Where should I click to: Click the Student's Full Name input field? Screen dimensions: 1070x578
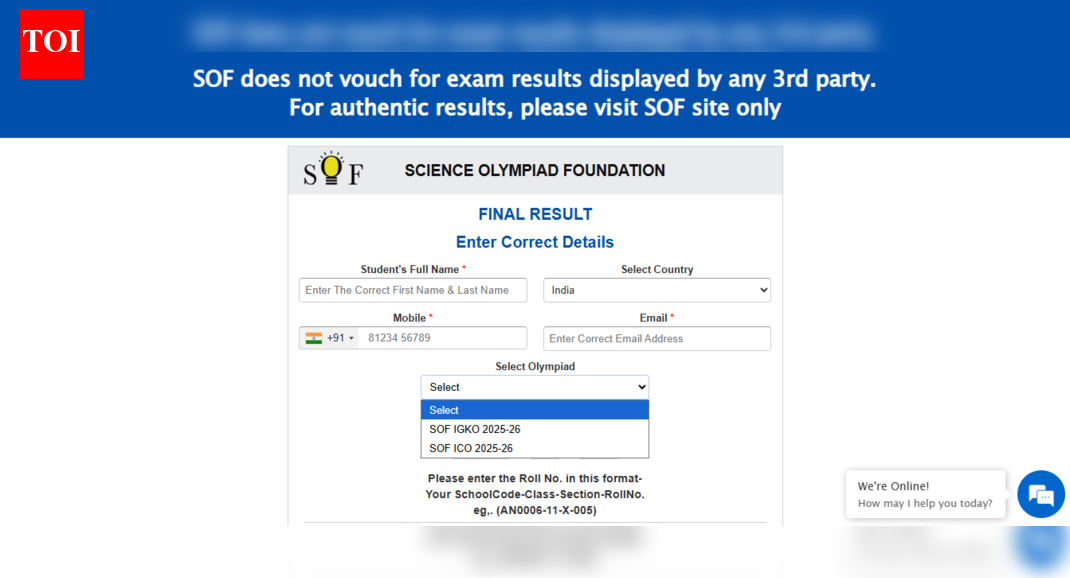412,289
